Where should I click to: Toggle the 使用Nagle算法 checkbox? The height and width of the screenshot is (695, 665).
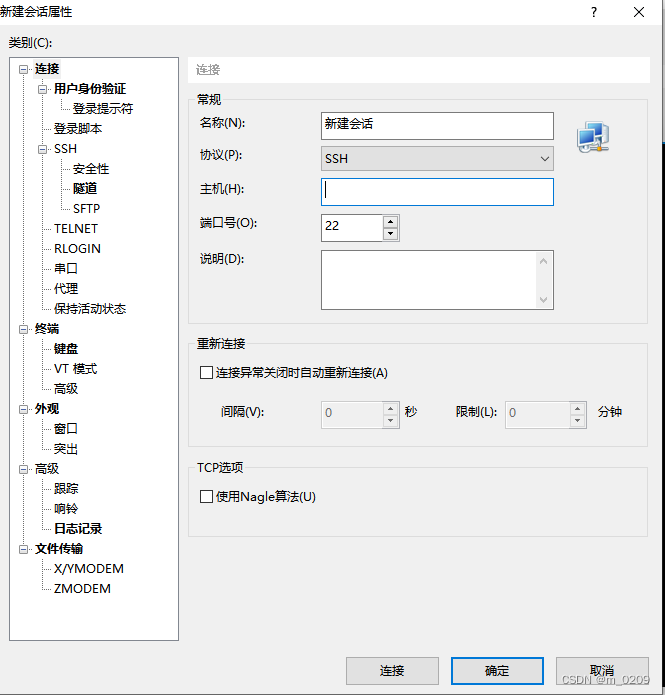206,496
